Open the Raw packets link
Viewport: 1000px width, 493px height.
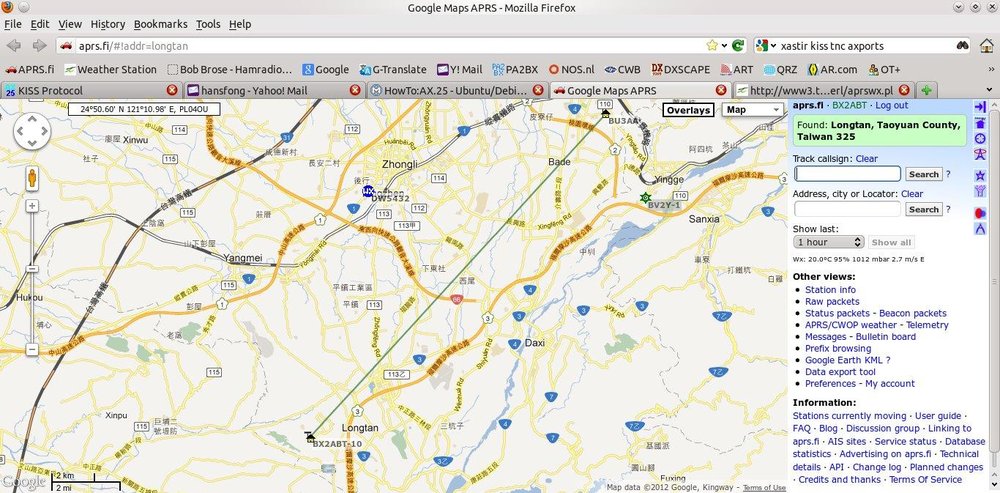click(x=832, y=301)
